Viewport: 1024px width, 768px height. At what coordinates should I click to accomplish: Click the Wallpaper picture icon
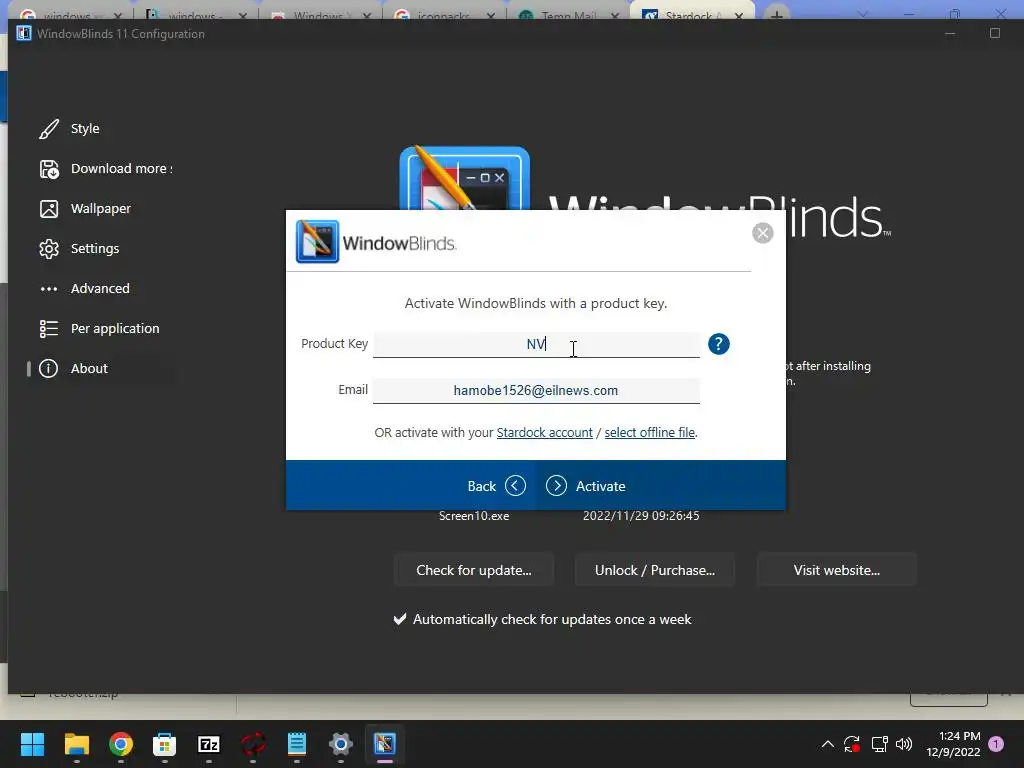click(49, 209)
